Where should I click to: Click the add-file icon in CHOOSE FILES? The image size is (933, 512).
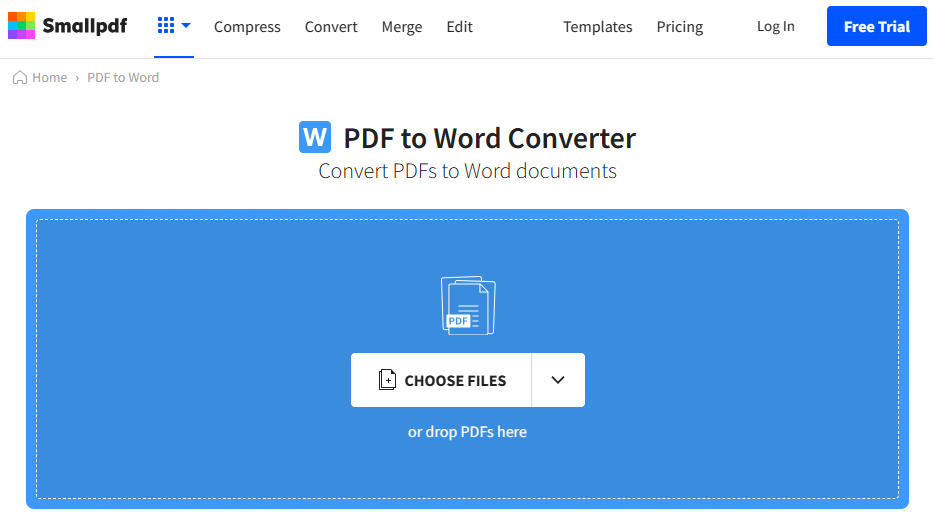tap(387, 380)
